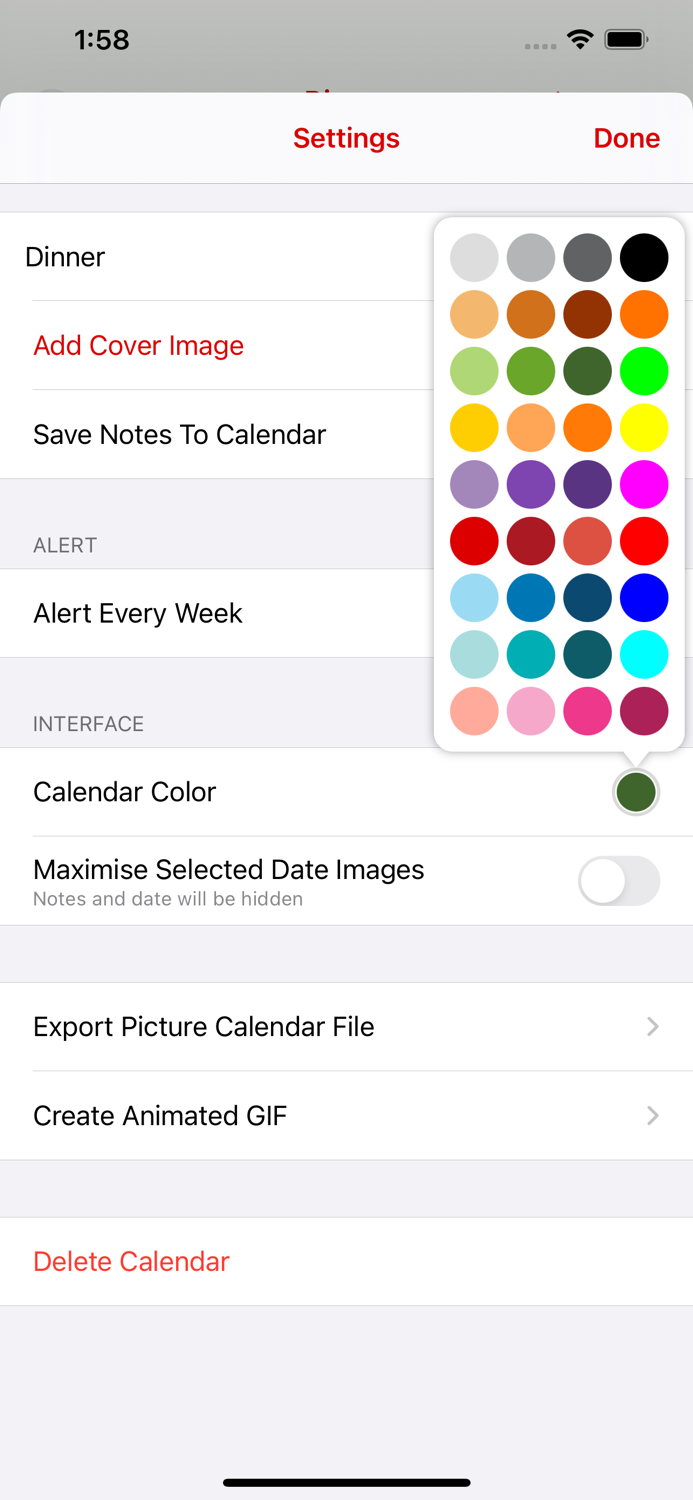Screen dimensions: 693x1500
Task: Tap Done to close Settings
Action: 627,138
